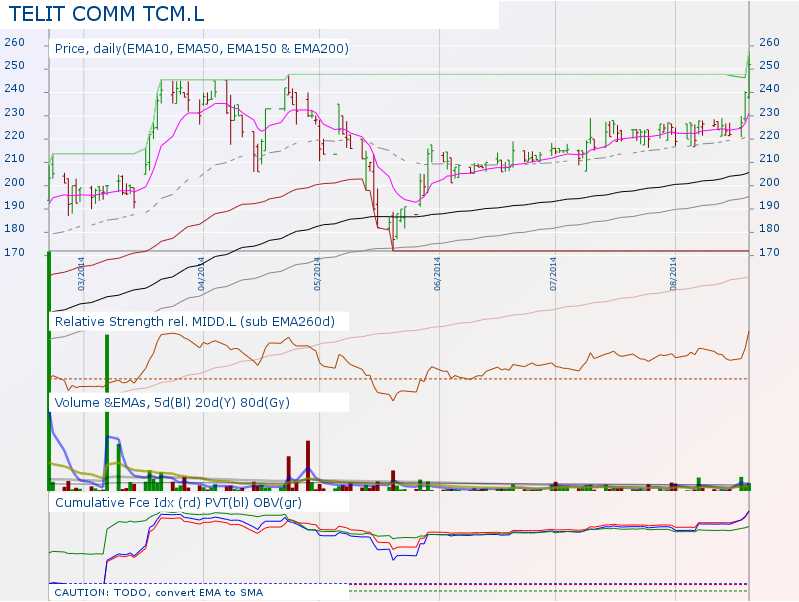Screen dimensions: 799x602
Task: Click the CAUTION: TODO convert EMA note
Action: click(158, 592)
